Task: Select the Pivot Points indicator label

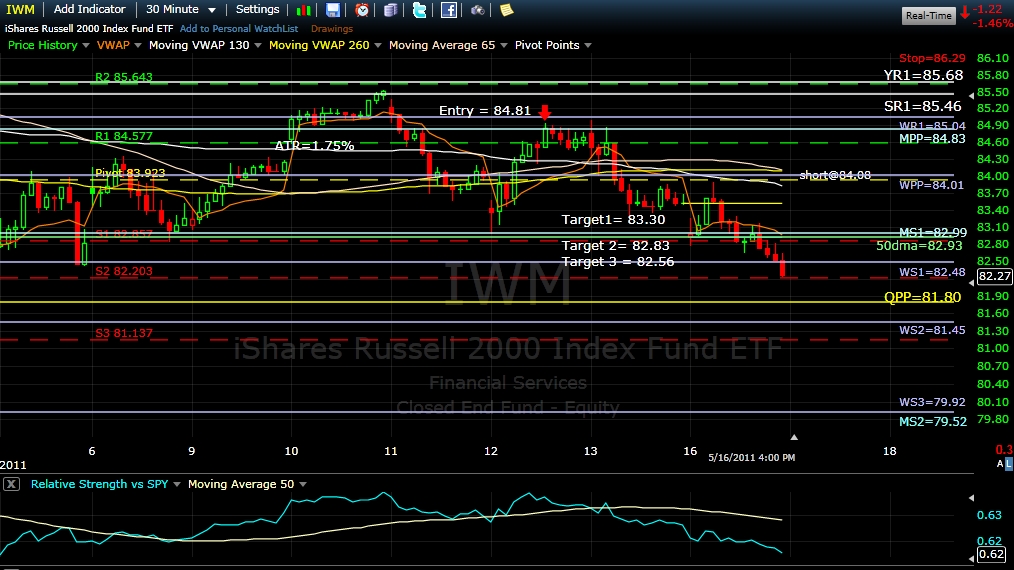Action: pyautogui.click(x=547, y=45)
